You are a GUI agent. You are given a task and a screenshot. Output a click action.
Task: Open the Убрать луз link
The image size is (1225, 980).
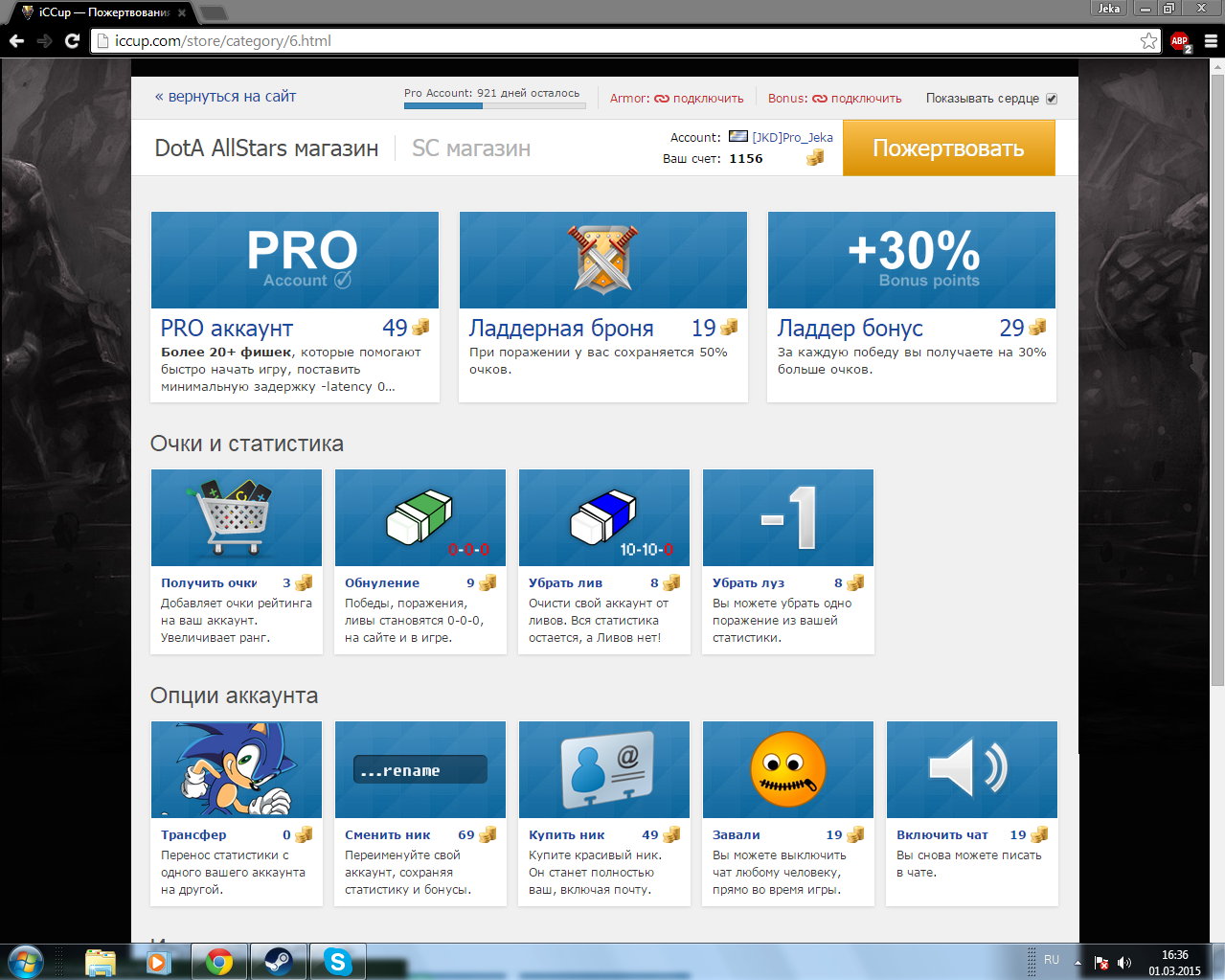[749, 582]
